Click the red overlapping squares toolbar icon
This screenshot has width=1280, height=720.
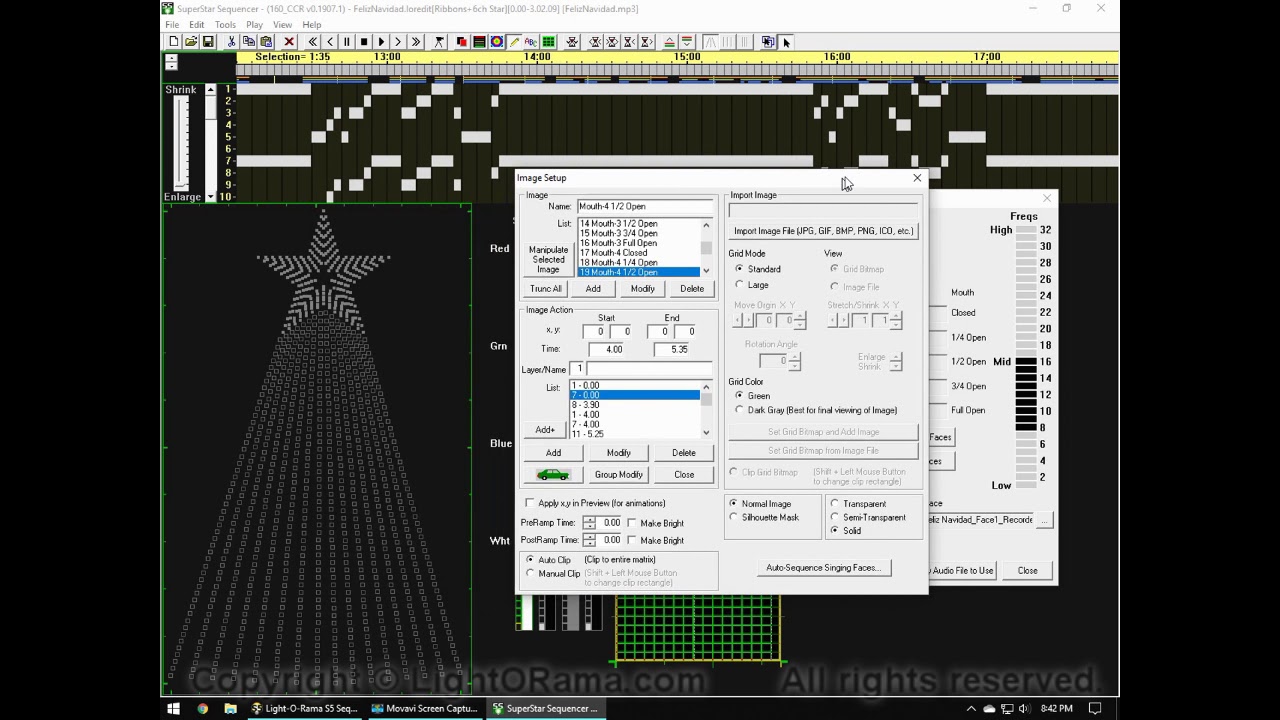coord(461,42)
